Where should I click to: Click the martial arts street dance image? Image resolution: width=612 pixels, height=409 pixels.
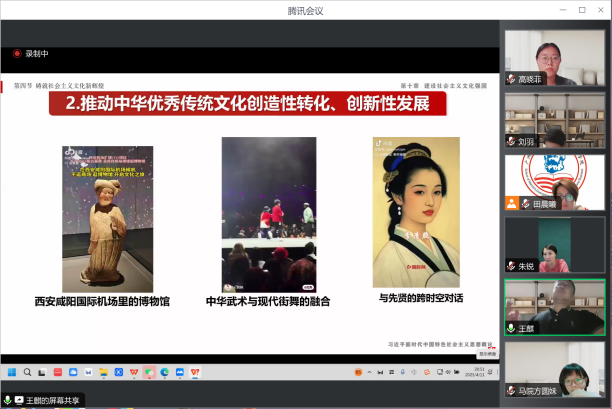[268, 214]
